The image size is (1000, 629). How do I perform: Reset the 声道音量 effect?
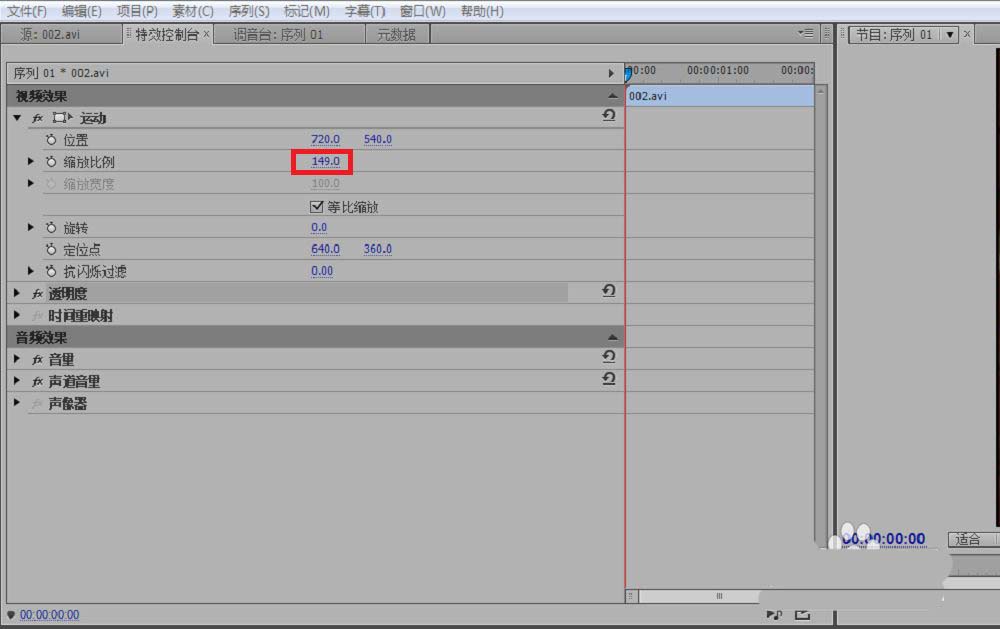click(608, 379)
